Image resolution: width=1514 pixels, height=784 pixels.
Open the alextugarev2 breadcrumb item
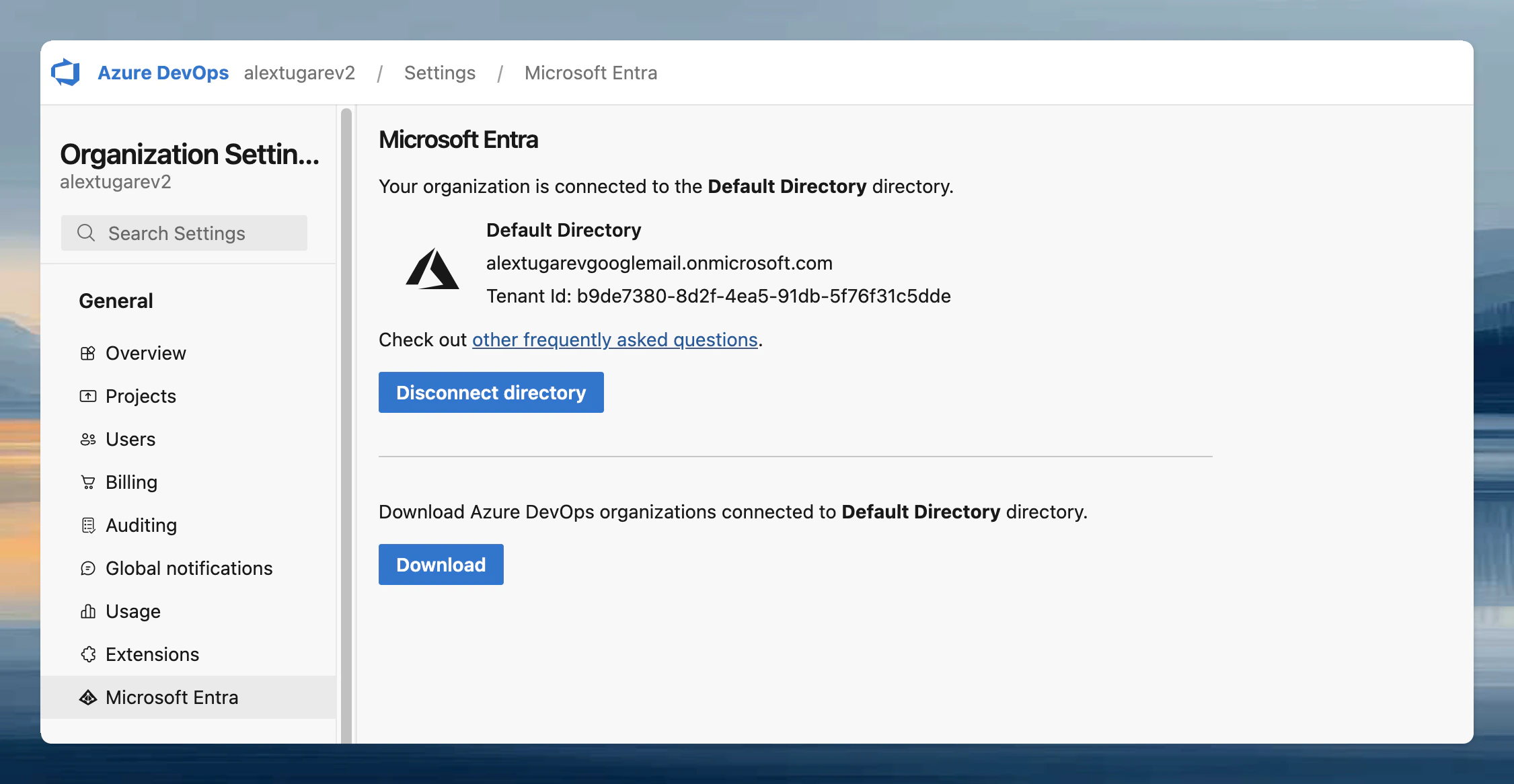click(300, 73)
